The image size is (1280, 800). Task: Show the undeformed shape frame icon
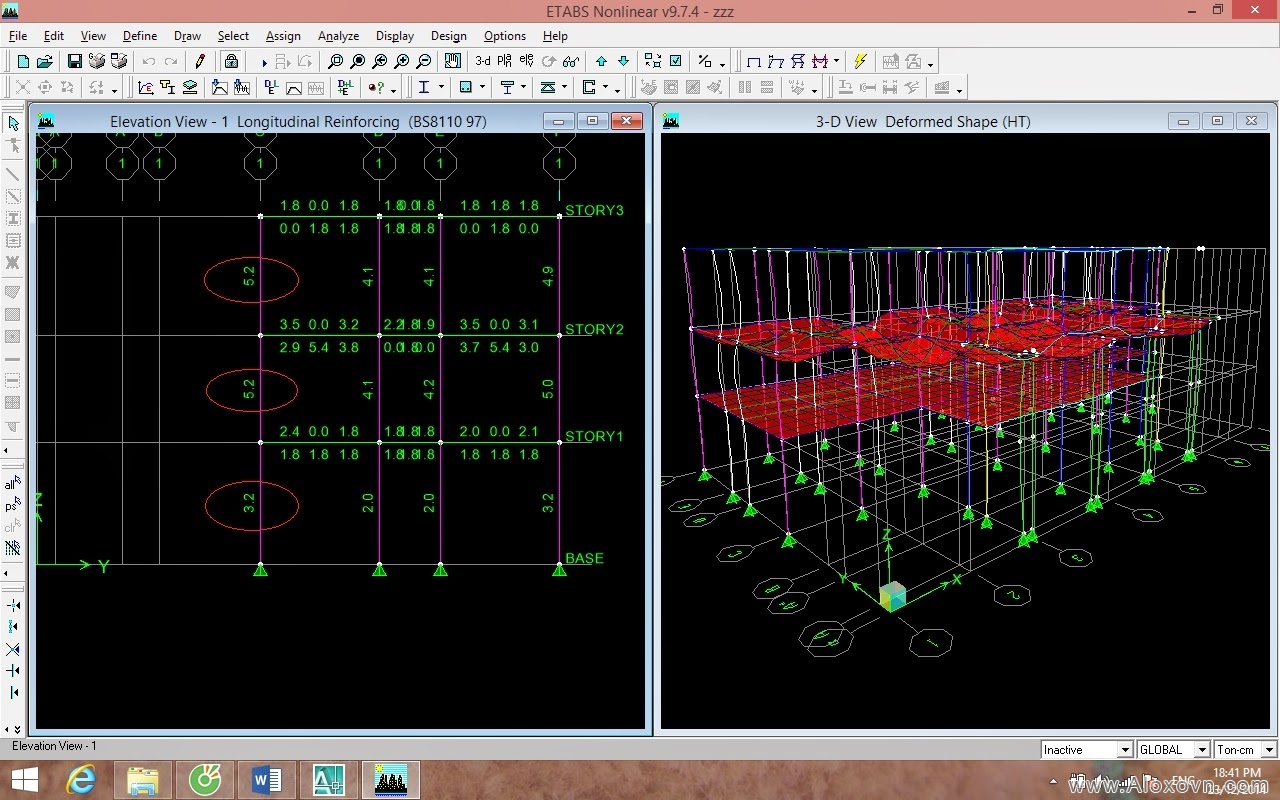click(754, 62)
